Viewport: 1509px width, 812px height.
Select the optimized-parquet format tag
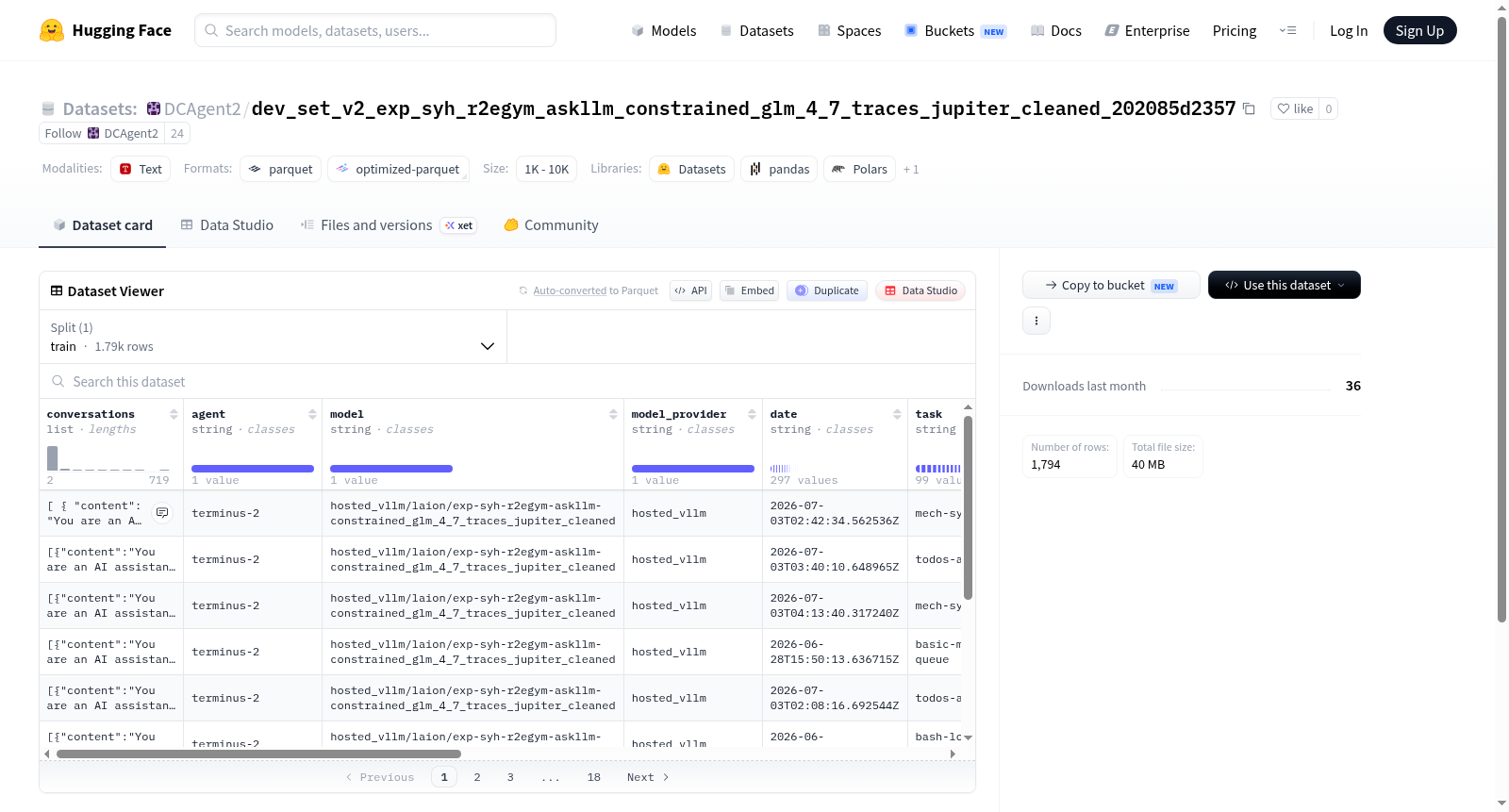click(398, 169)
